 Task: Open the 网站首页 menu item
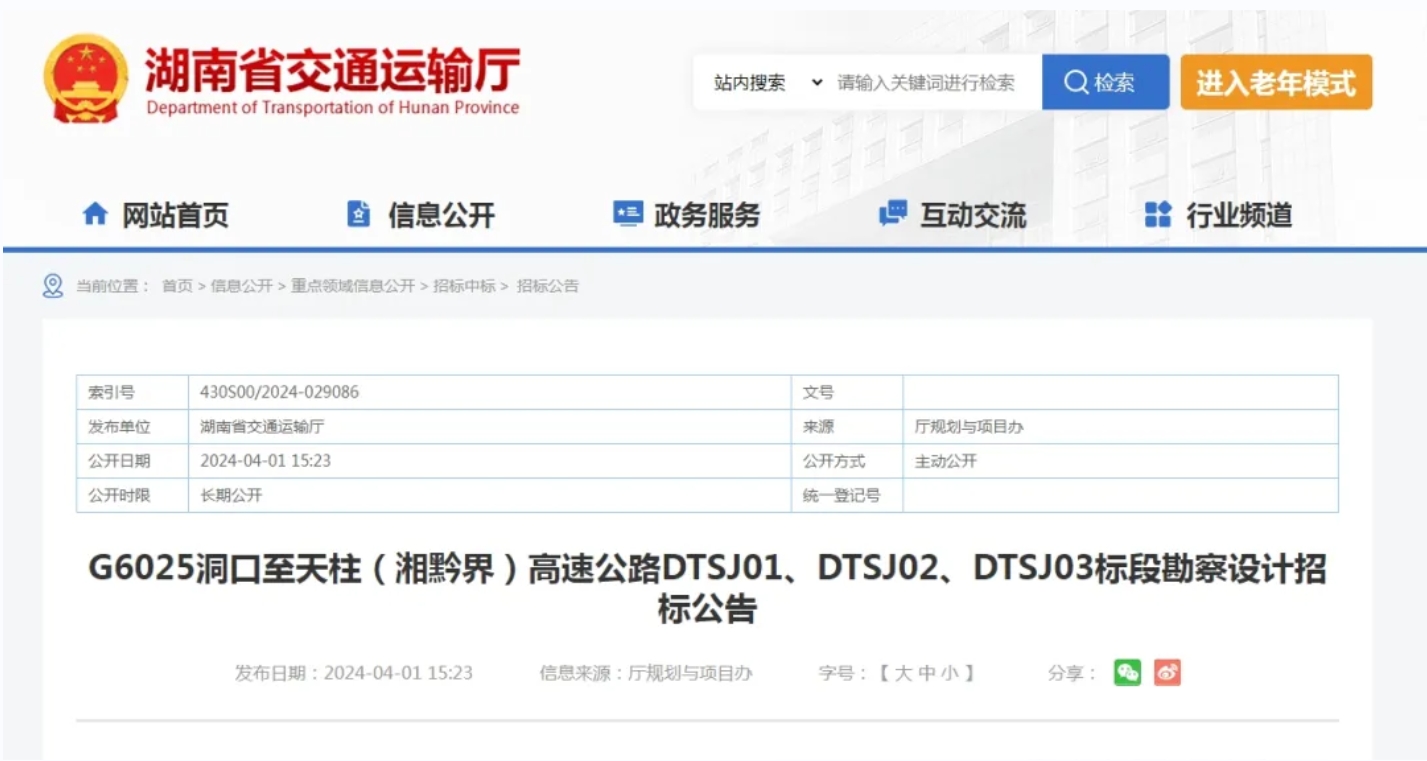pyautogui.click(x=175, y=214)
